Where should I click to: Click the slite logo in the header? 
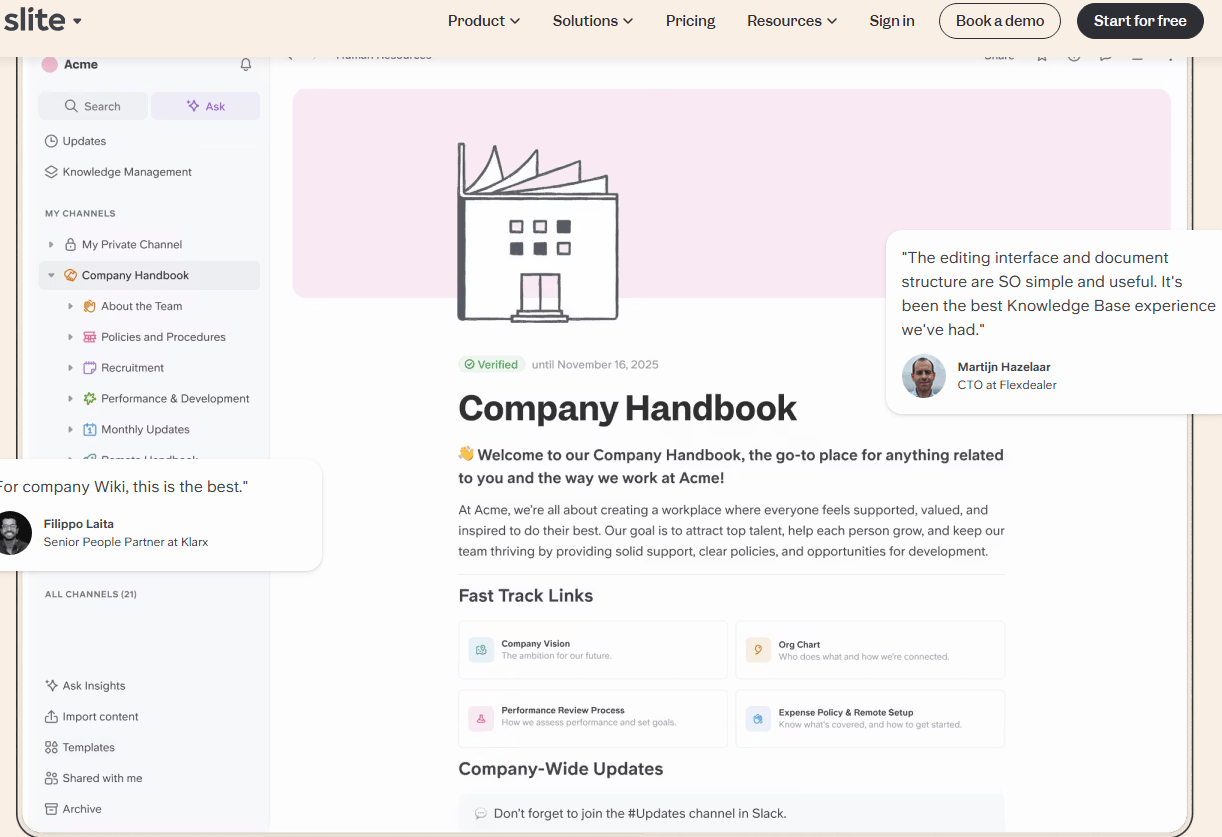click(x=34, y=20)
